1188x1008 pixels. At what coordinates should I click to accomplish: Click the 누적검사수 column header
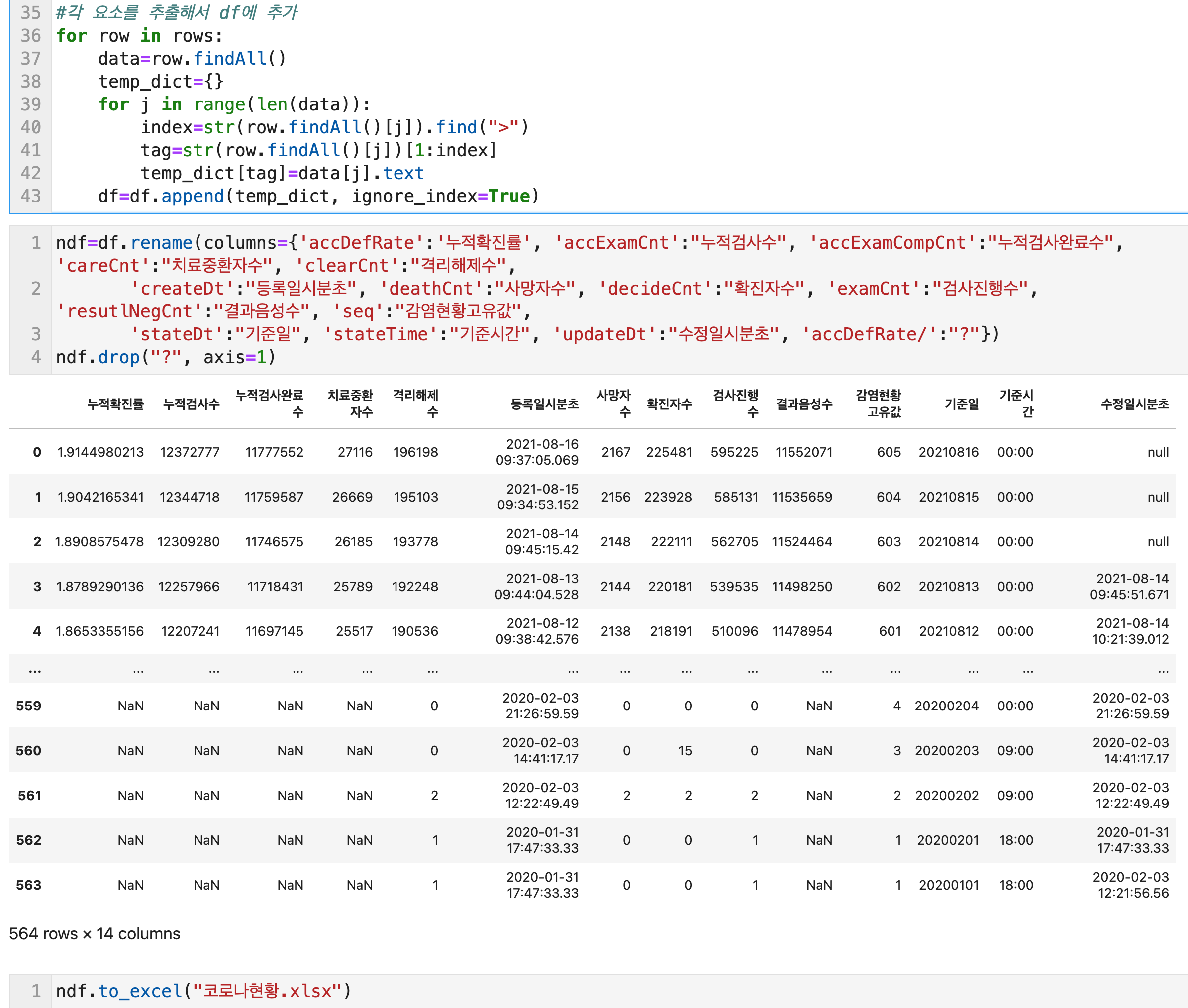(x=191, y=404)
